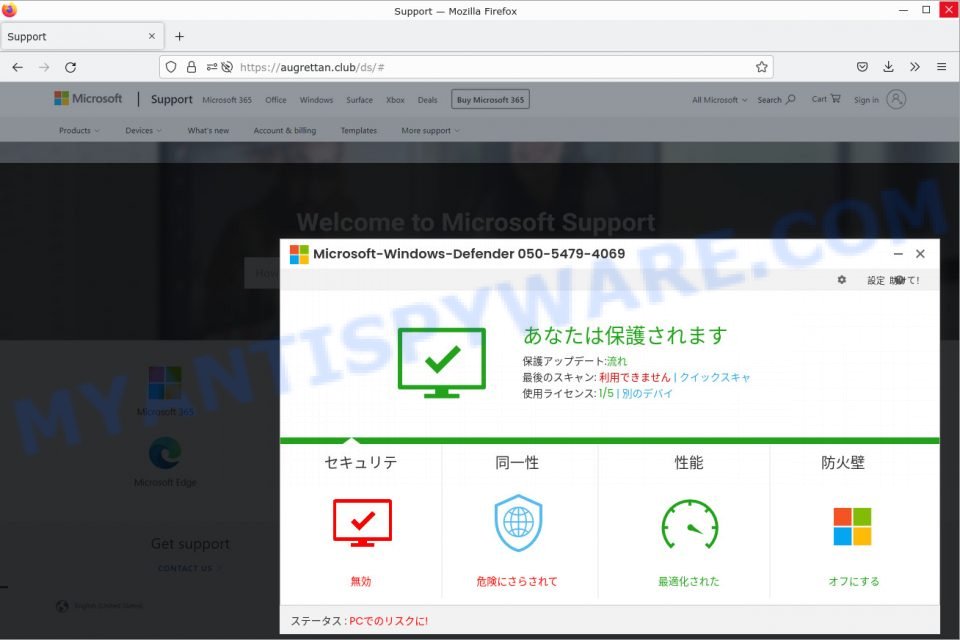Open the Products dropdown menu
The height and width of the screenshot is (640, 960).
point(78,130)
